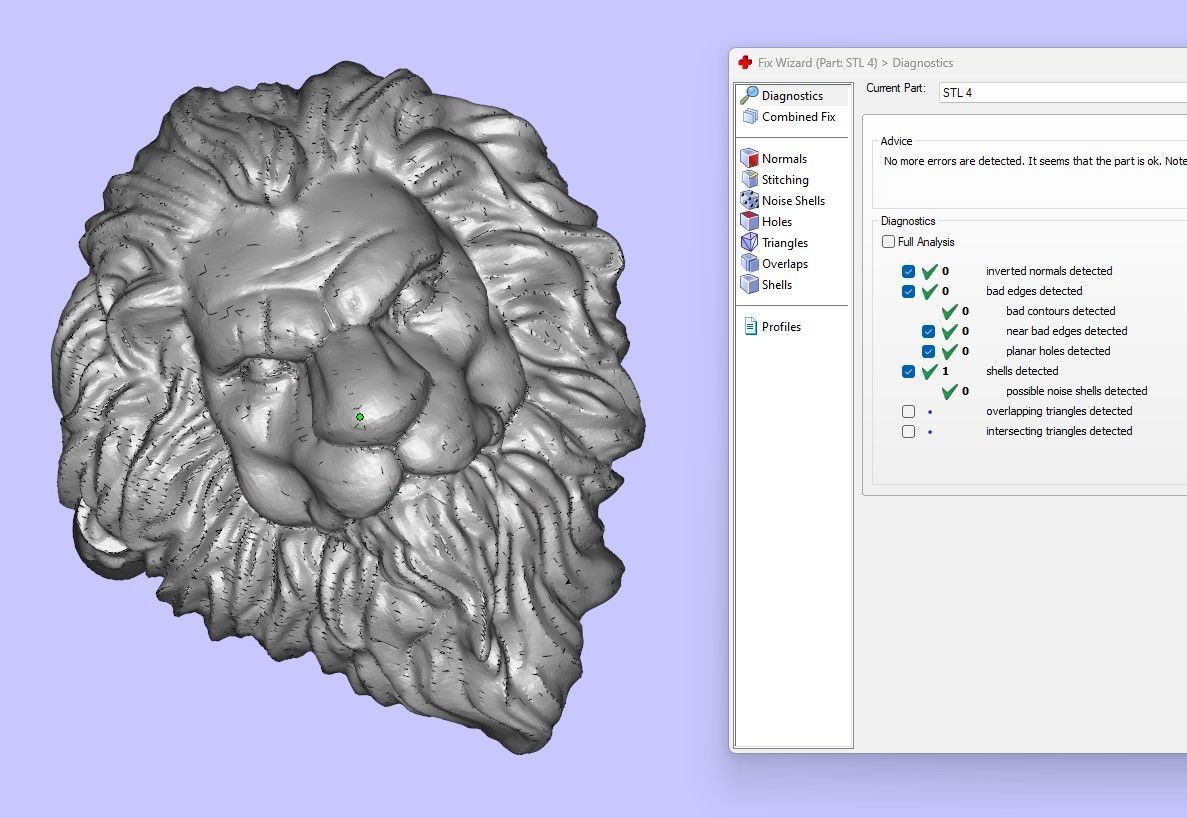Enable intersecting triangles detection
1187x818 pixels.
click(x=908, y=431)
